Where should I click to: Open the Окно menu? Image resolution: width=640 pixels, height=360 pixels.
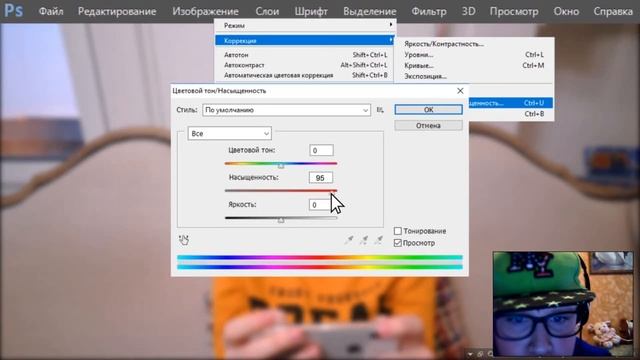point(566,11)
